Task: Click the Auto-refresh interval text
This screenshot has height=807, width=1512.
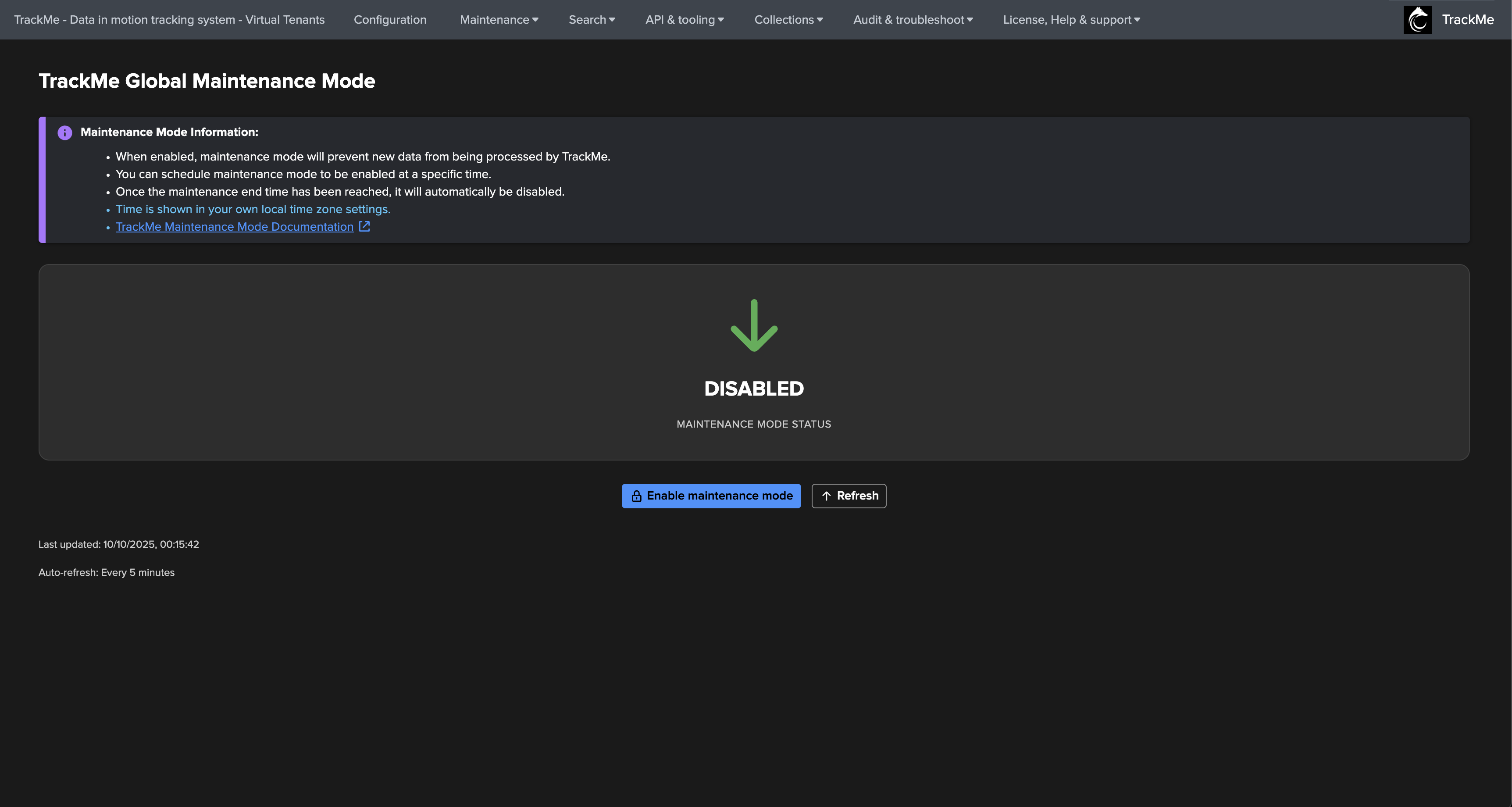Action: tap(106, 572)
